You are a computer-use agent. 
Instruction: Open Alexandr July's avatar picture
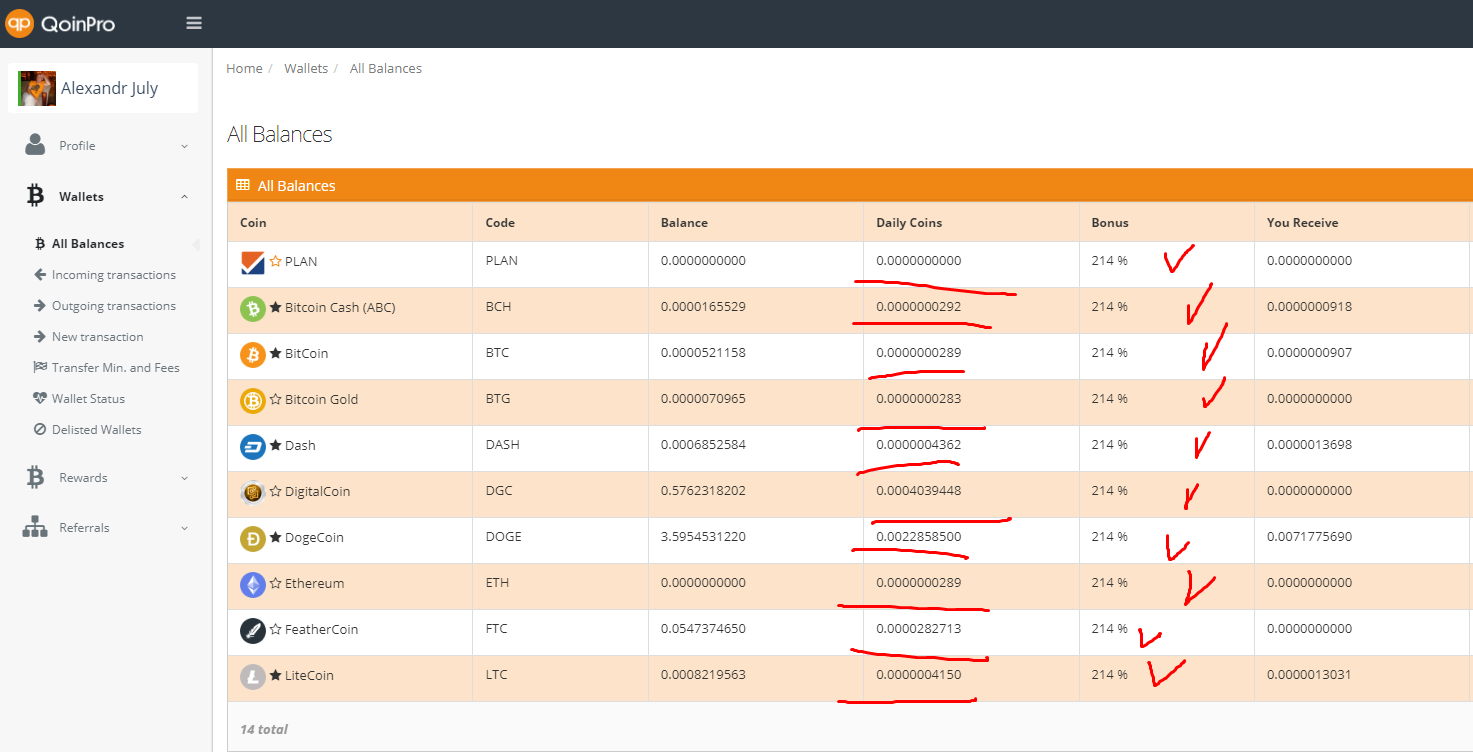37,88
